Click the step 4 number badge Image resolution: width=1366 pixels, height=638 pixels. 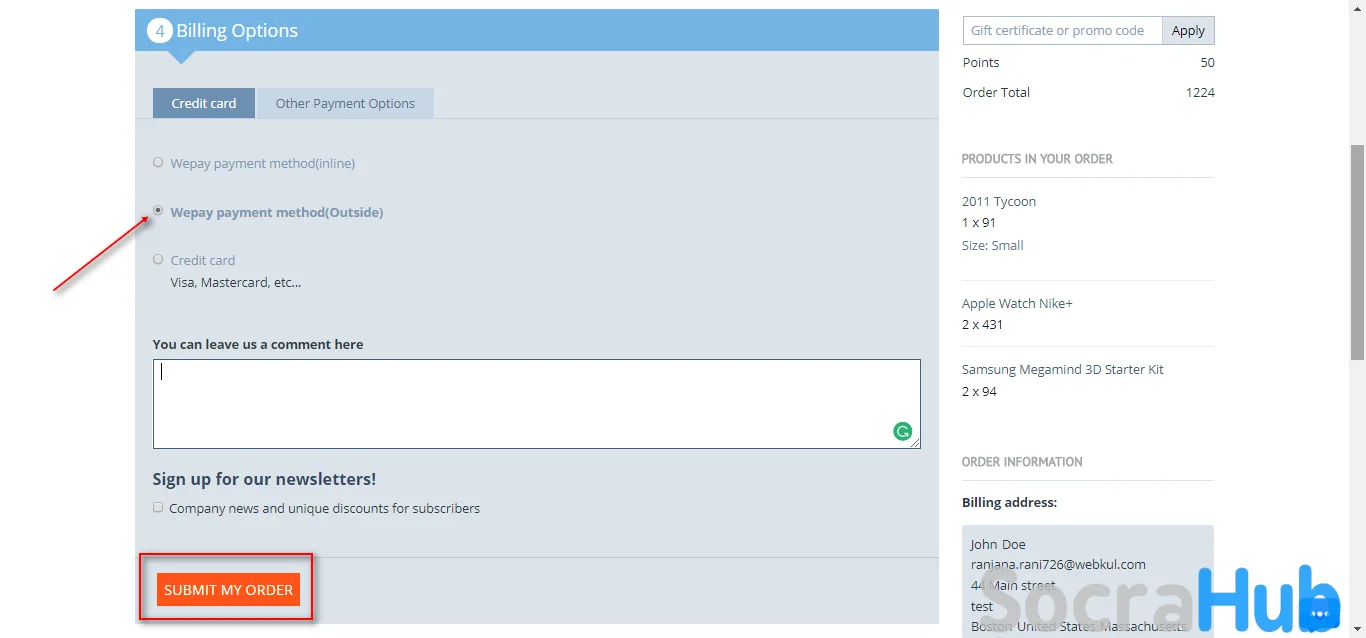159,31
